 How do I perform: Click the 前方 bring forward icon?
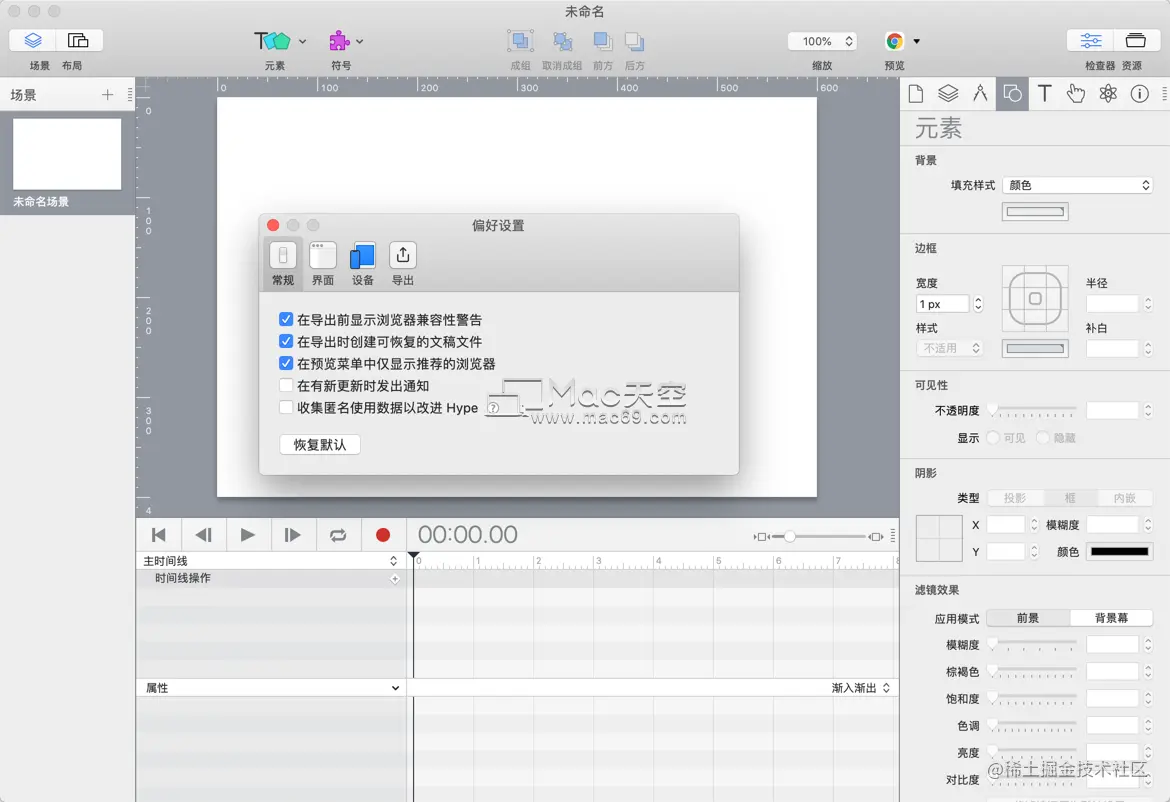(602, 41)
